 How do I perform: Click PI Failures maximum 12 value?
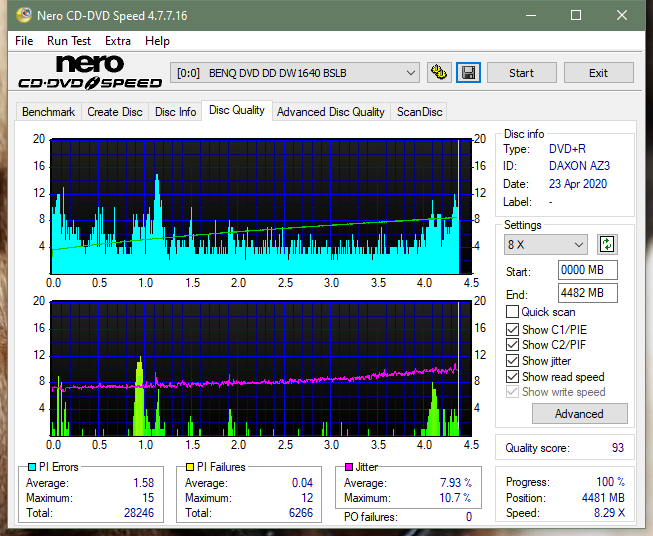coord(307,498)
